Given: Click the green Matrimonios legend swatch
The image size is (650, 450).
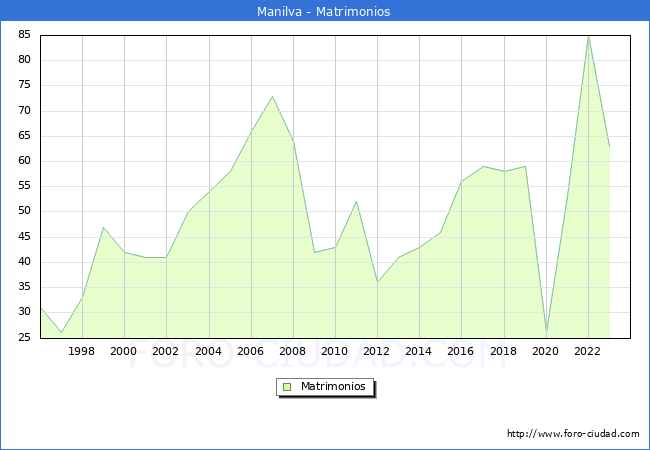Looking at the screenshot, I should pos(287,387).
